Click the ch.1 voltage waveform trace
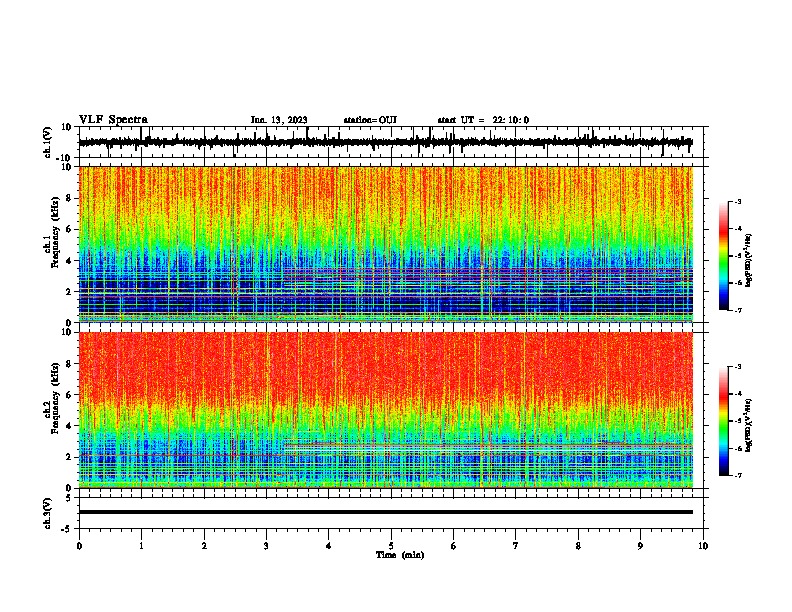792x612 pixels. [386, 142]
